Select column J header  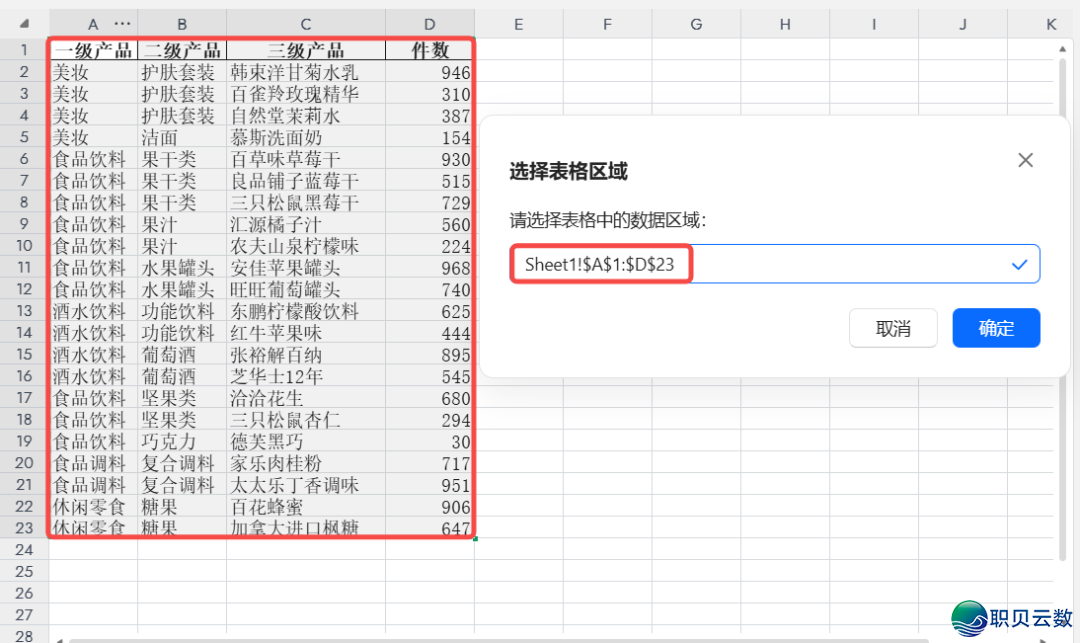(x=963, y=24)
